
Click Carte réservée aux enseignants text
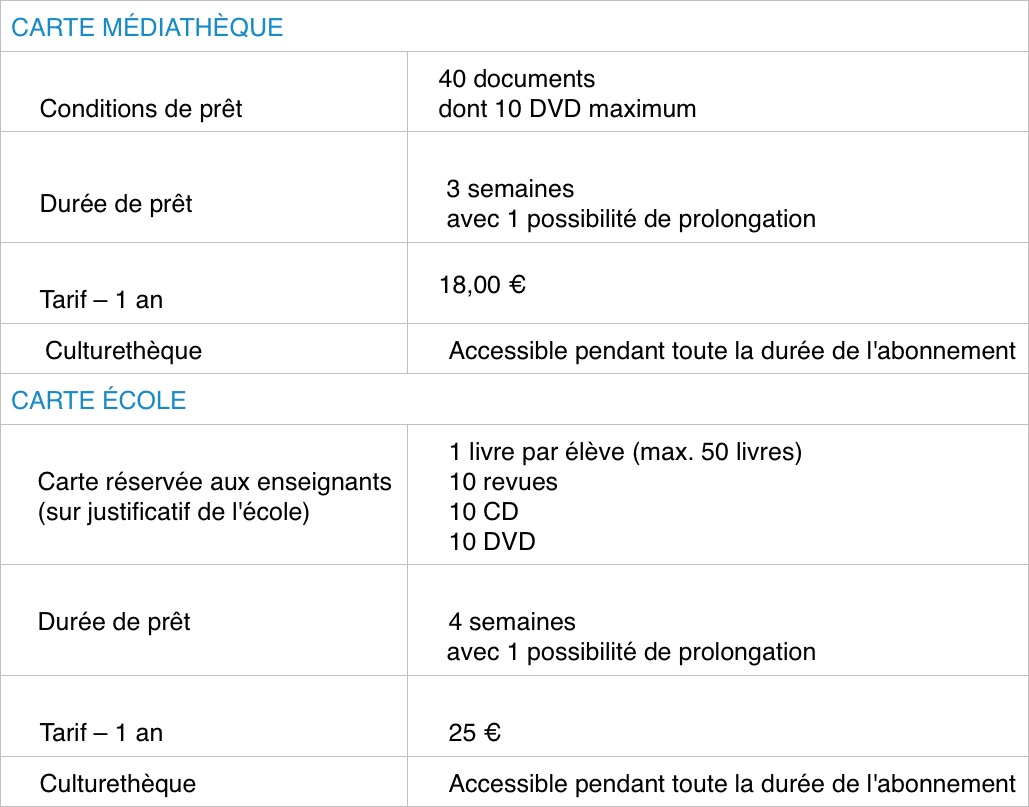click(215, 482)
